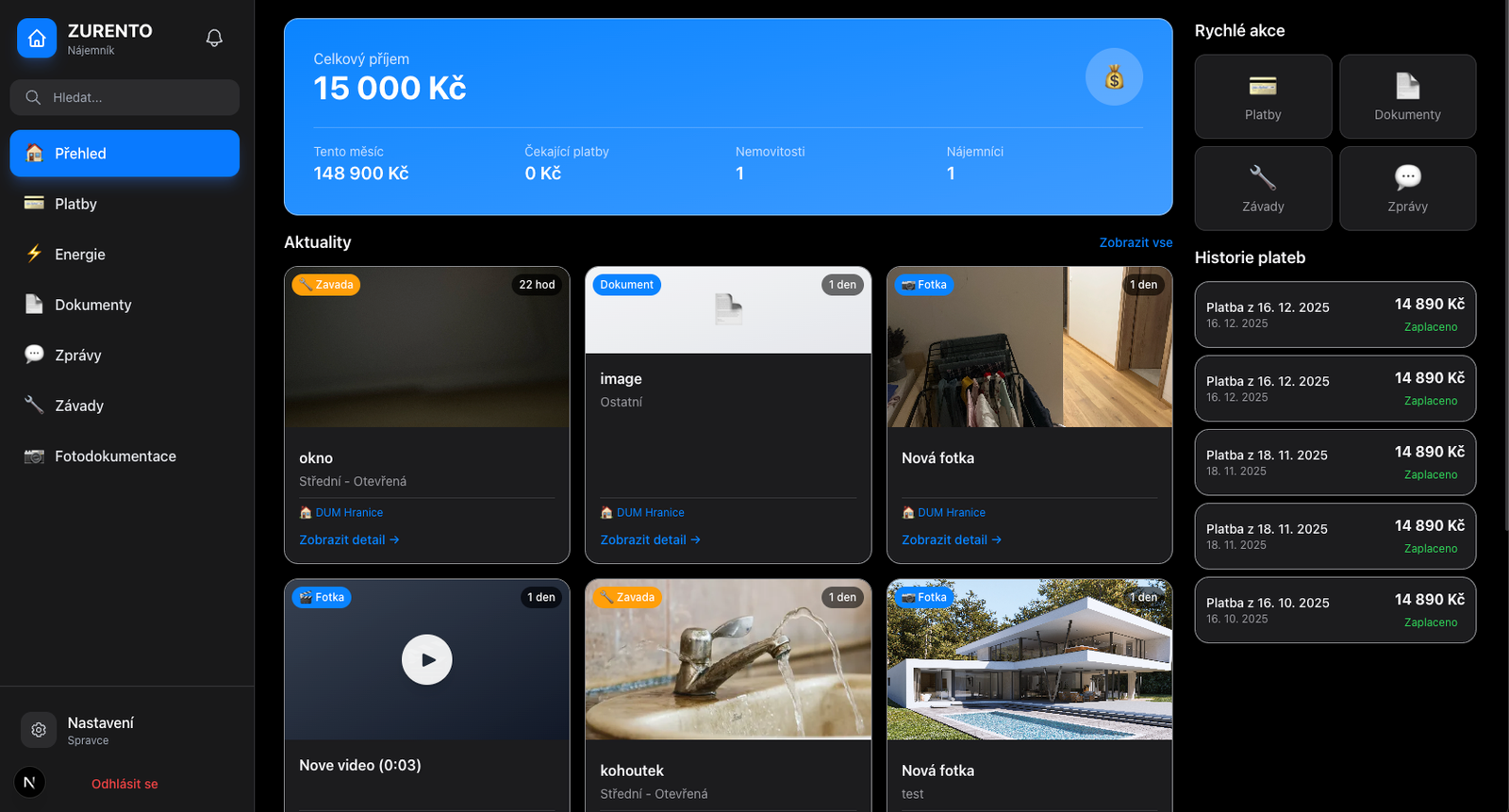This screenshot has height=812, width=1509.
Task: Open the kohoutek faucet thumbnail
Action: point(728,659)
